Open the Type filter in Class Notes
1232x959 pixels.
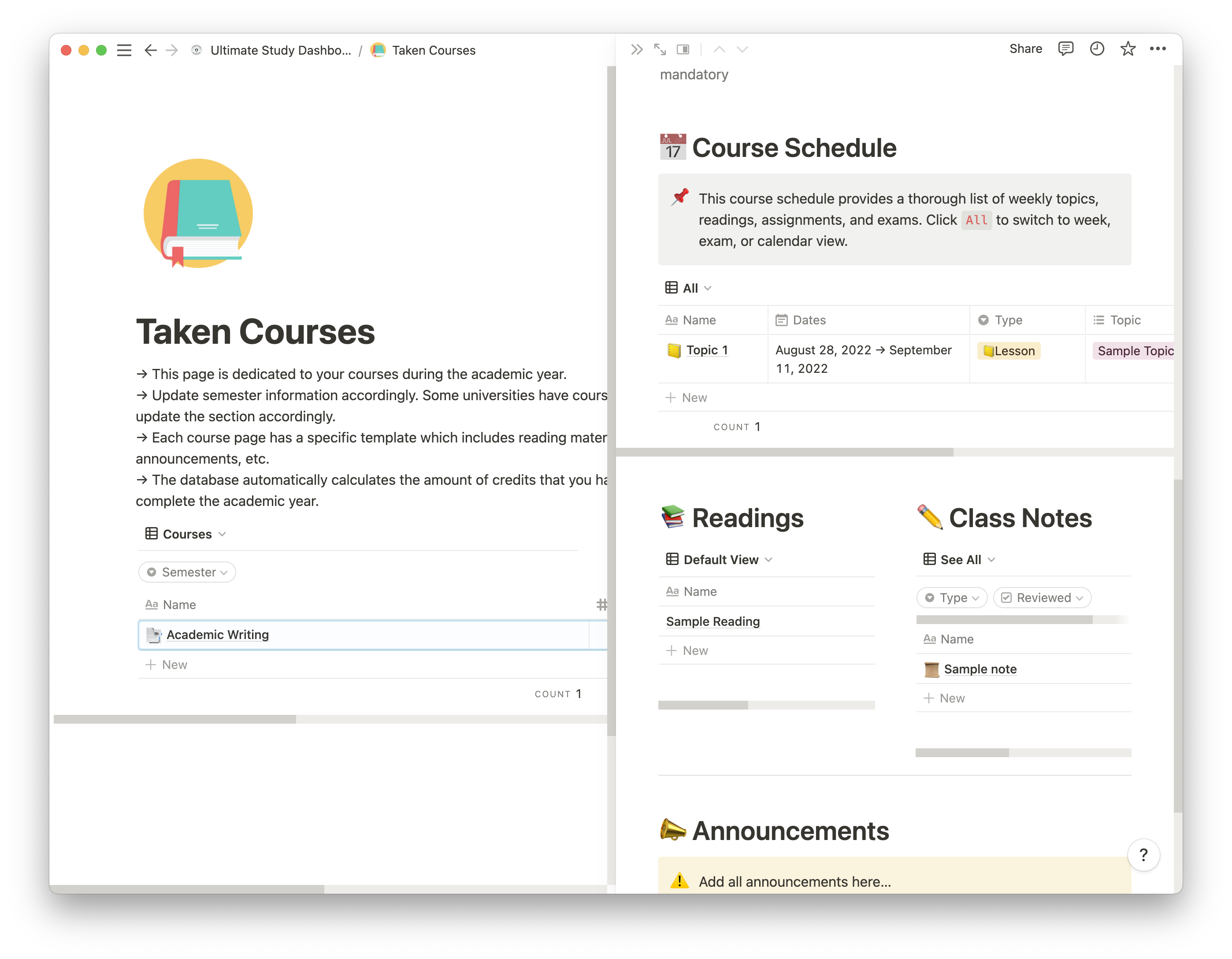click(x=952, y=598)
